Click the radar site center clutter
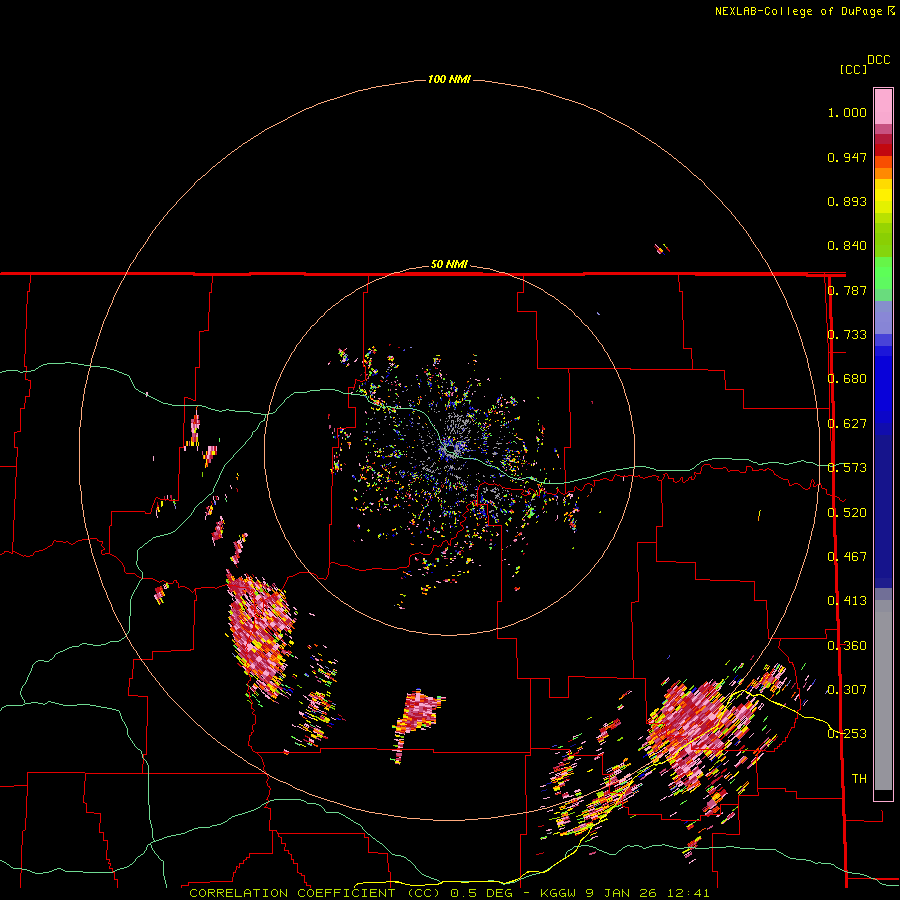 449,449
